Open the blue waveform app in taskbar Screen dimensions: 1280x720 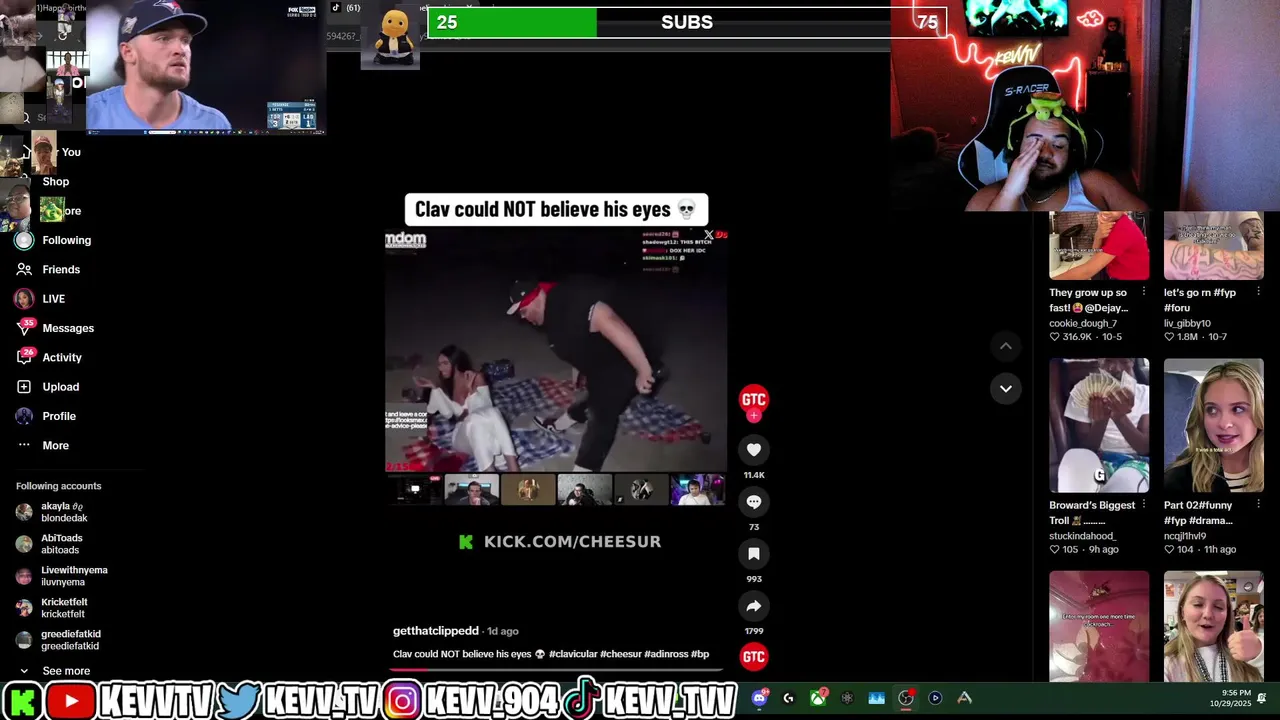point(877,698)
